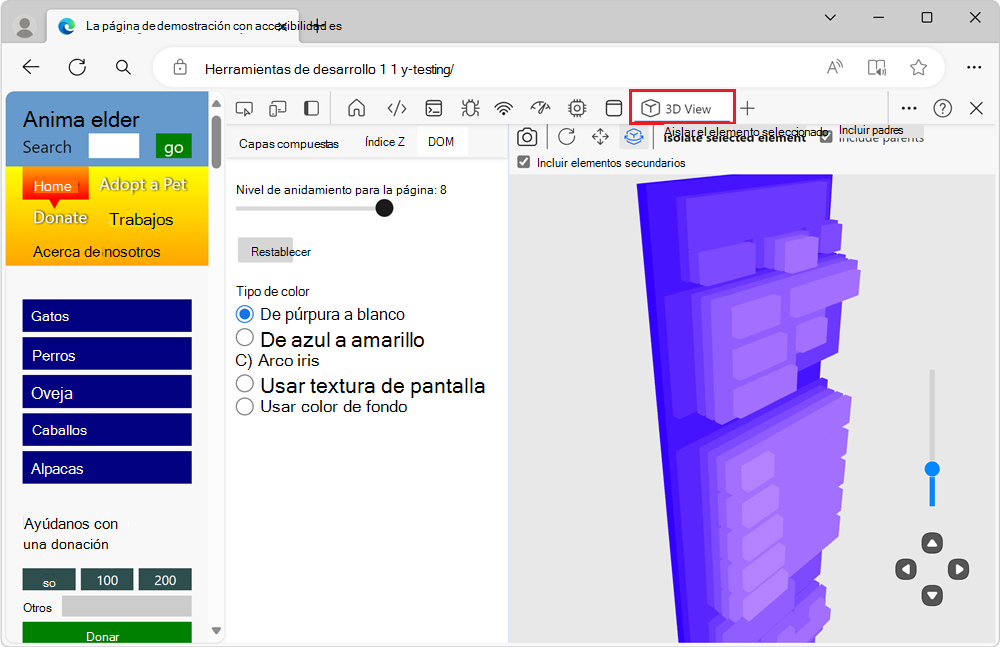Open the browser menu ellipsis dropdown

coord(973,66)
